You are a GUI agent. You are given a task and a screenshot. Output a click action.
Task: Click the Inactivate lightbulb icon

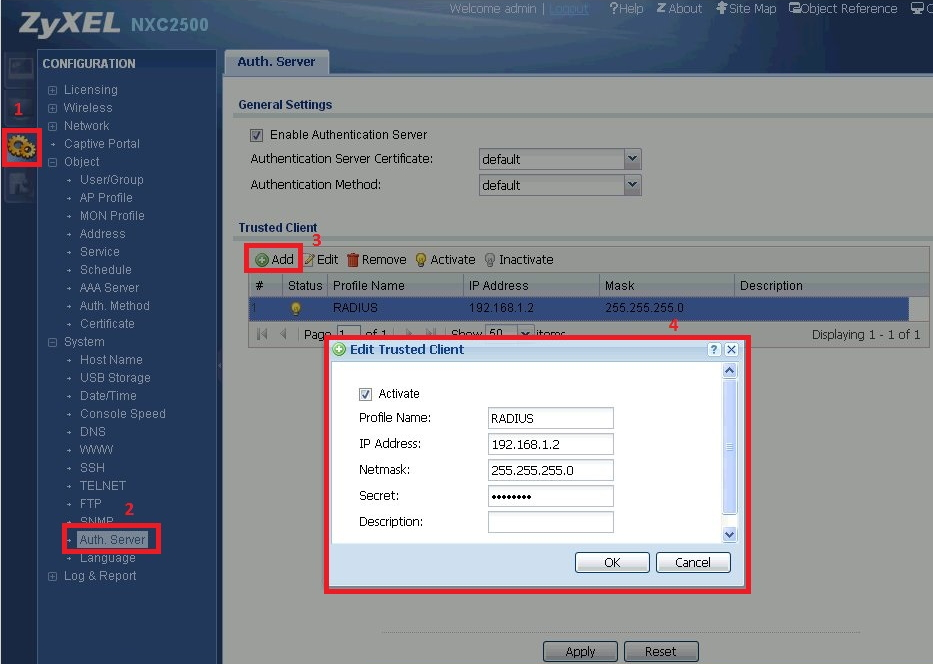pos(490,260)
